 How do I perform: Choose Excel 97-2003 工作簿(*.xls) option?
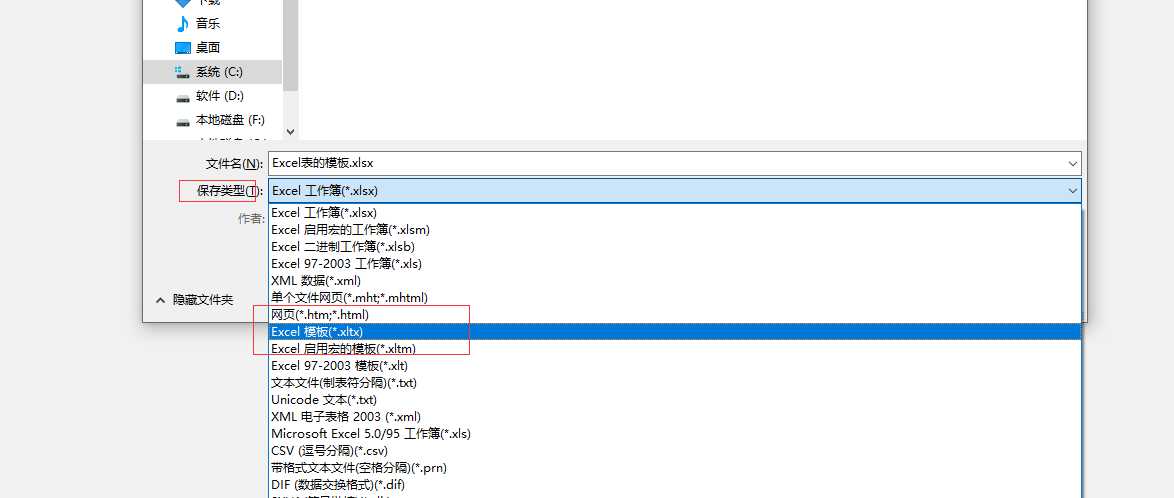[675, 264]
